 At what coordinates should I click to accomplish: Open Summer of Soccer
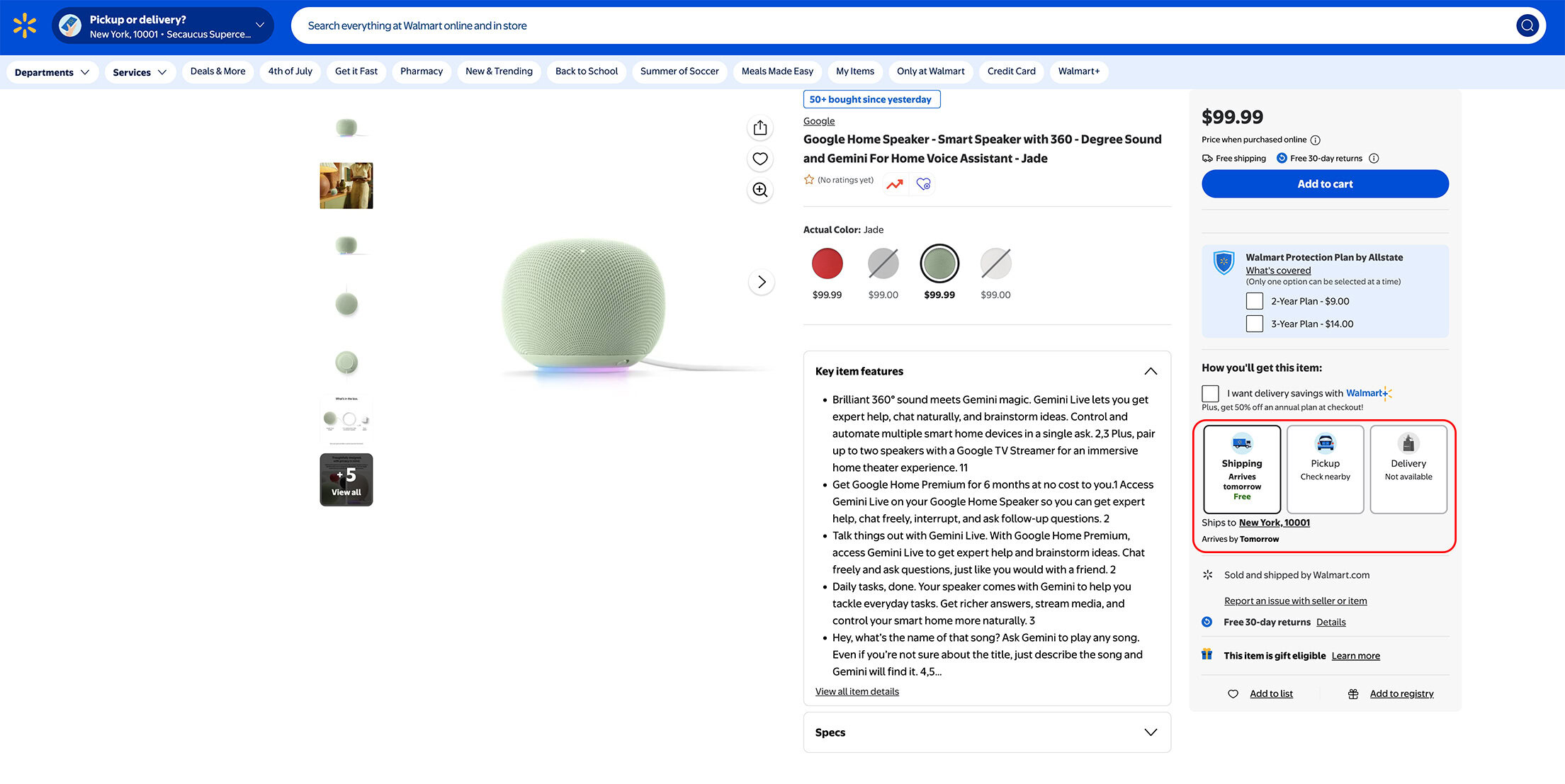pyautogui.click(x=679, y=72)
